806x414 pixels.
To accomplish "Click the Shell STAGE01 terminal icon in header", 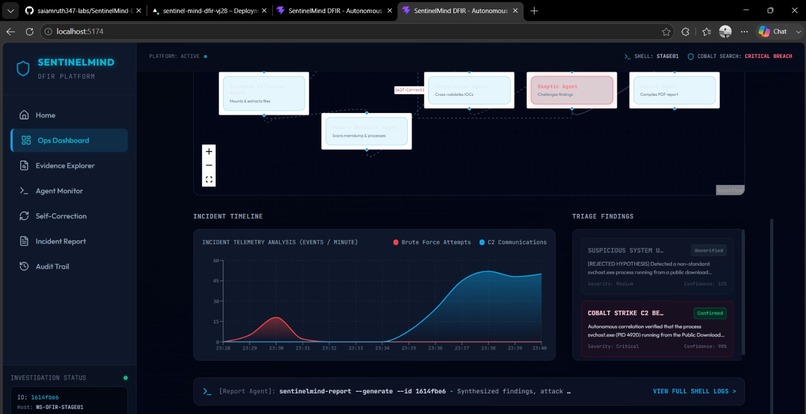I will (627, 57).
